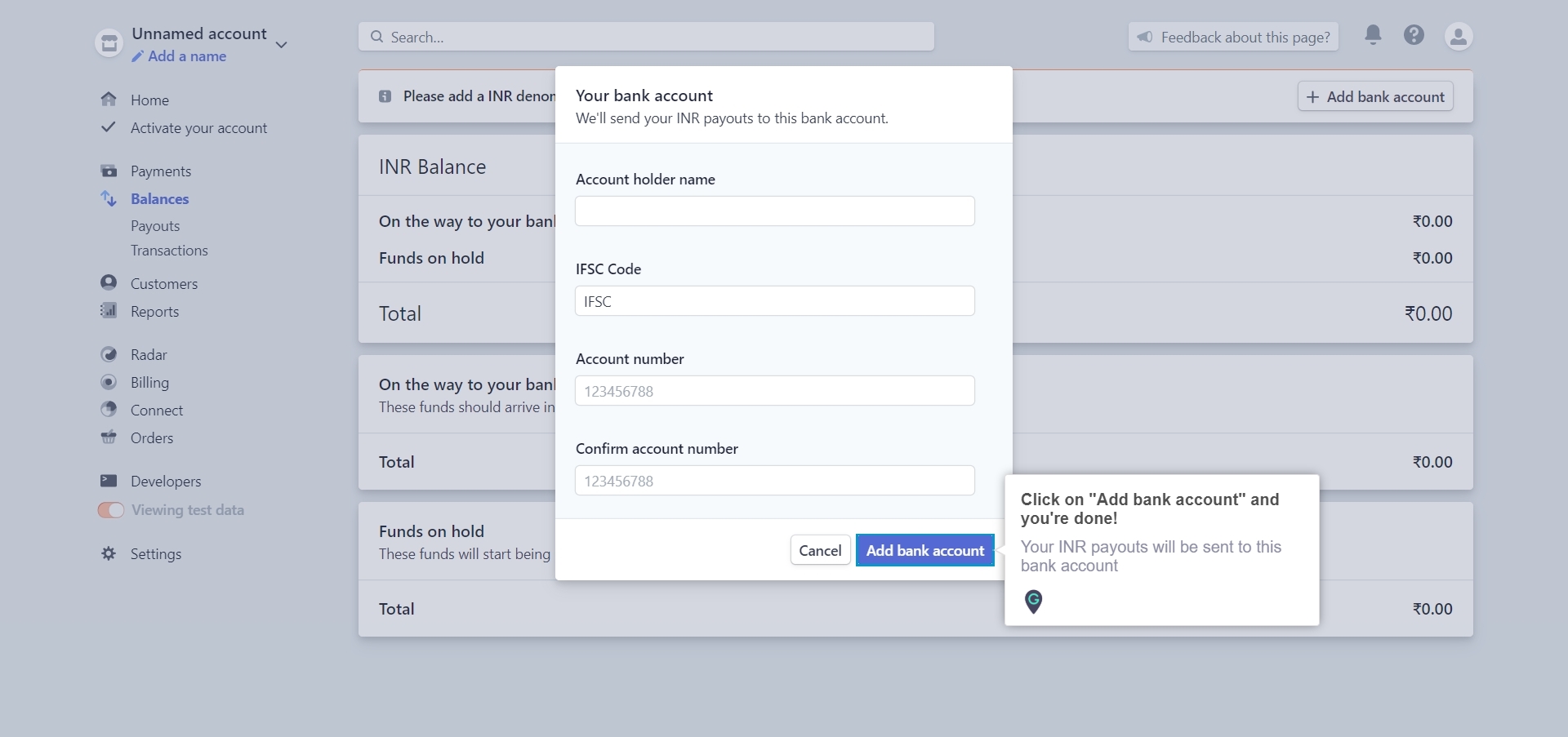This screenshot has height=737, width=1568.
Task: Open the Payments section icon
Action: (109, 171)
